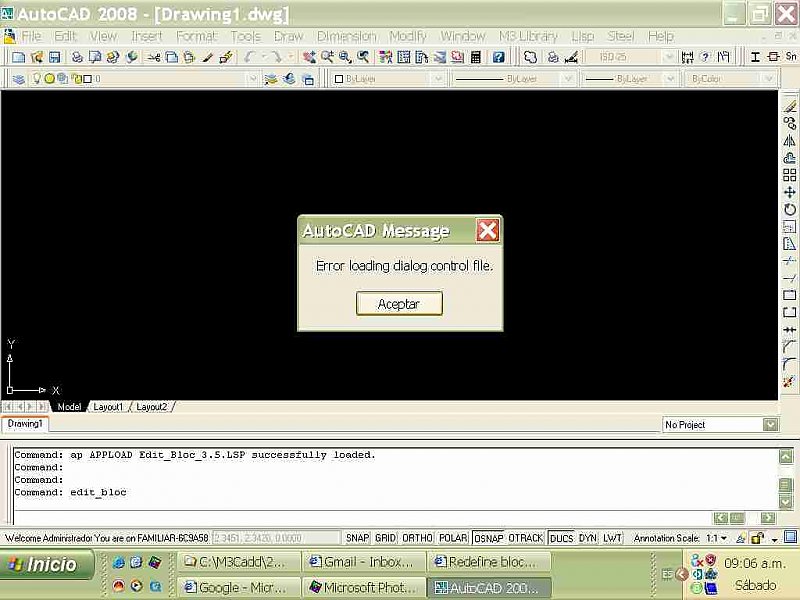Click the Revision cloud icon in toolbar
800x600 pixels.
(x=531, y=57)
